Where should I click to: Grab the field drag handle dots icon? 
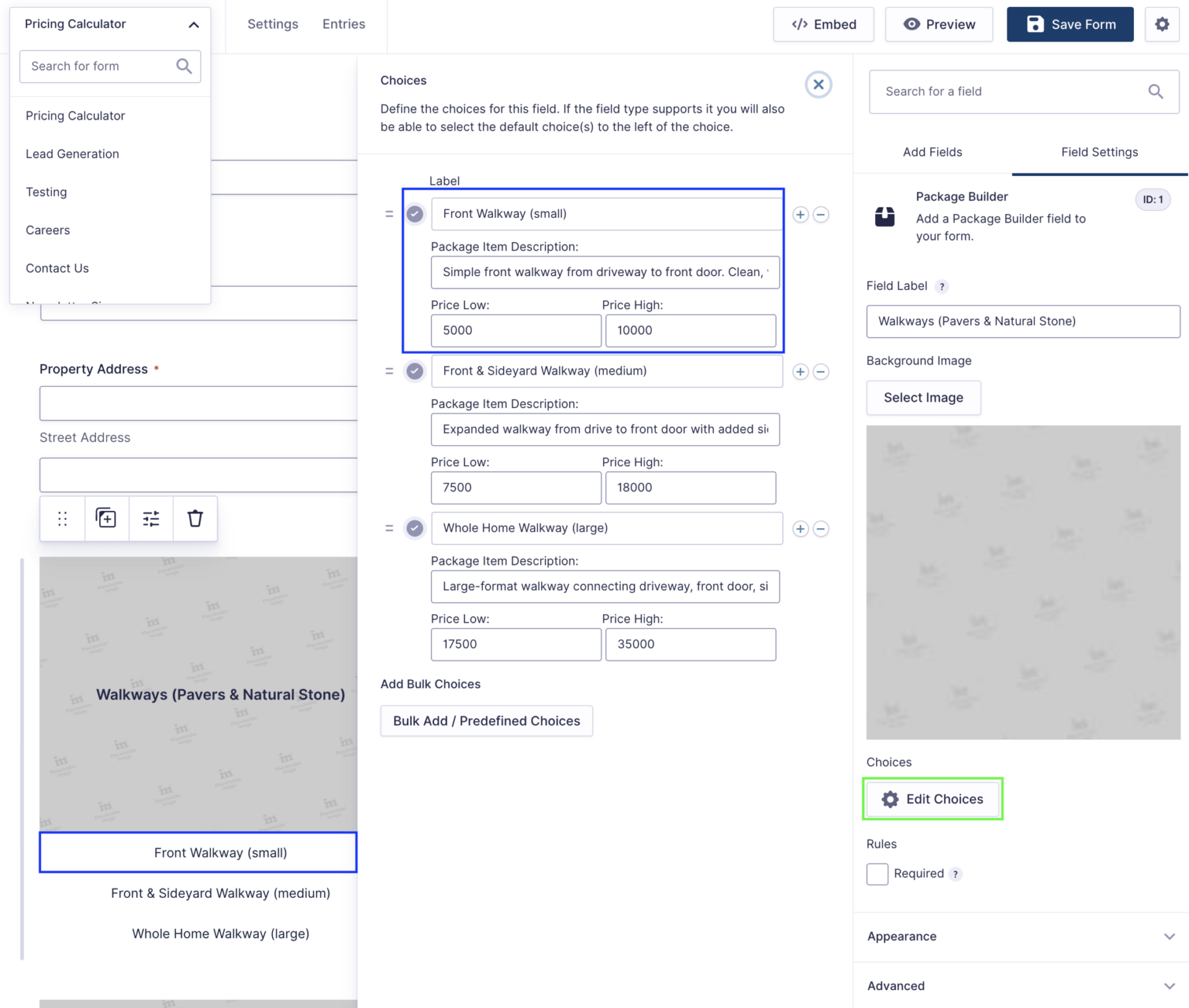[63, 518]
